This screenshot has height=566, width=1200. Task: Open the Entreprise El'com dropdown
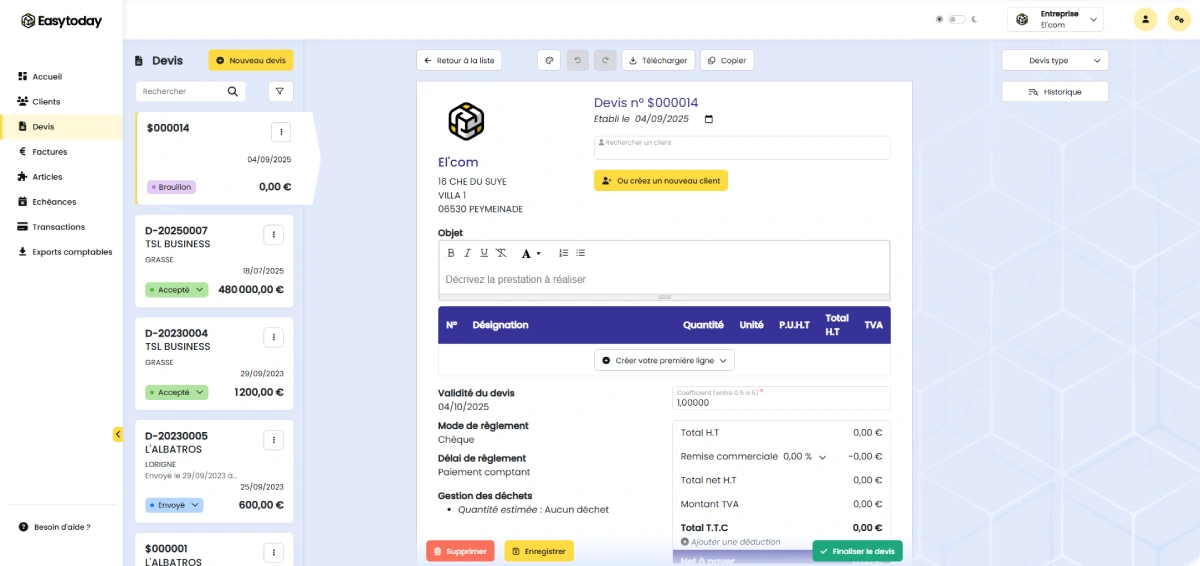(x=1054, y=19)
